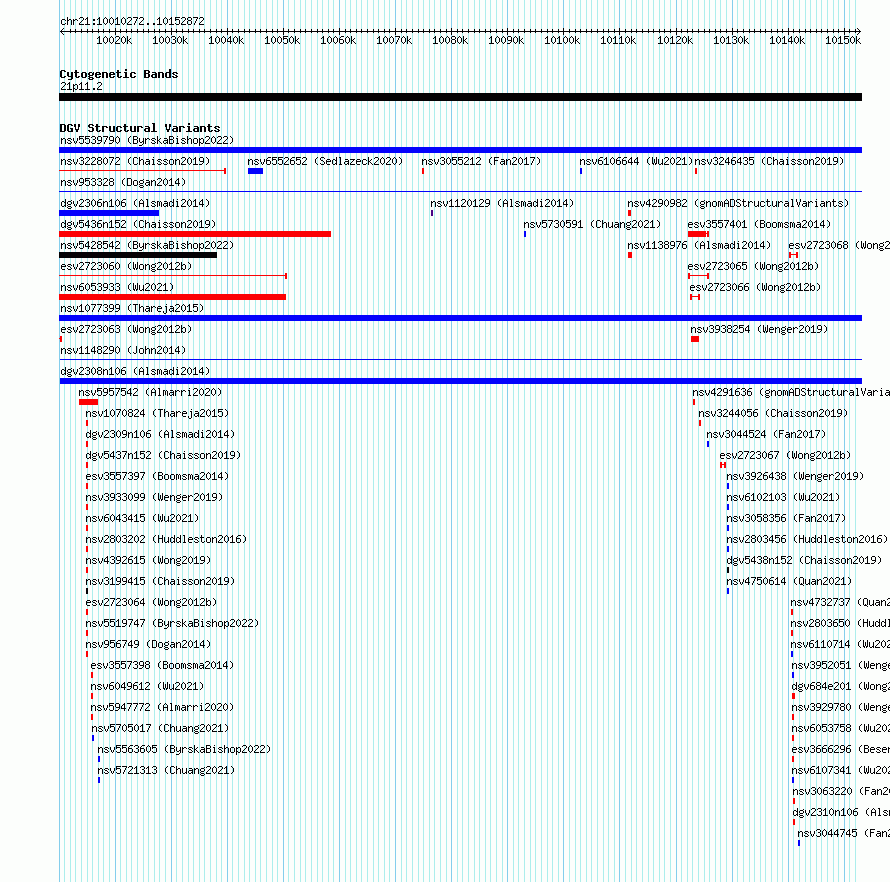This screenshot has width=890, height=882.
Task: Open dgv2308n106 (Alsmadi2014) variant
Action: coord(135,371)
